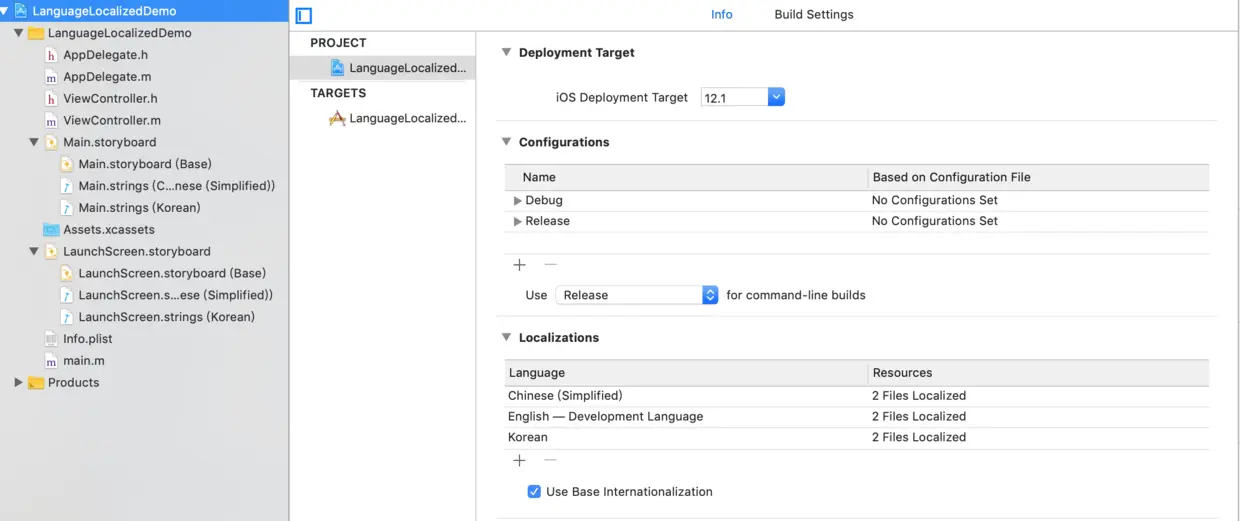Click the add configuration plus button

[519, 265]
